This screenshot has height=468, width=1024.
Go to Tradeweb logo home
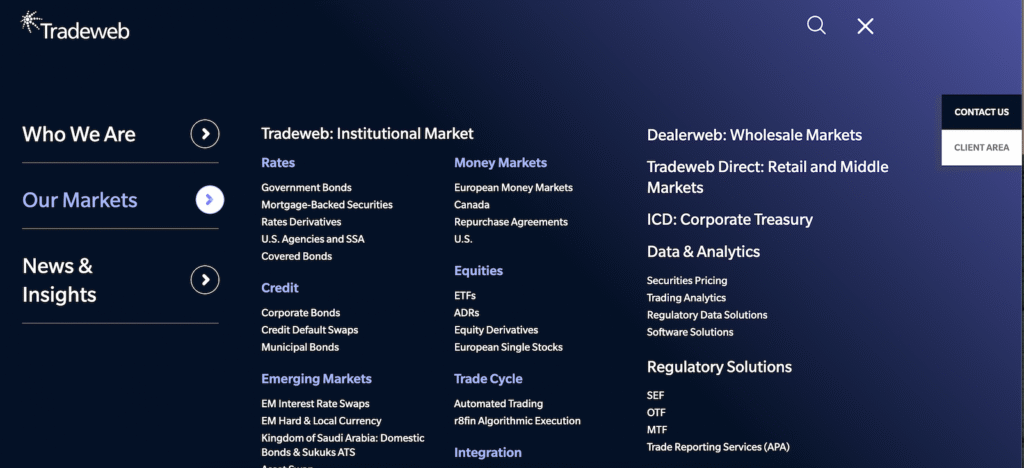[x=75, y=25]
